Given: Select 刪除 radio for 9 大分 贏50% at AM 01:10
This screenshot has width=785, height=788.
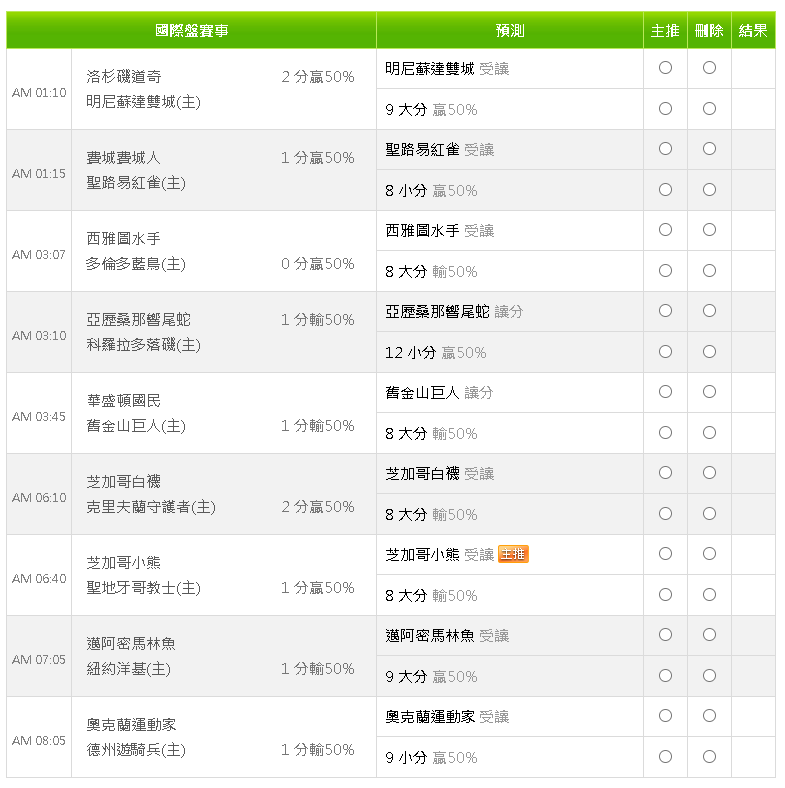Looking at the screenshot, I should [709, 109].
